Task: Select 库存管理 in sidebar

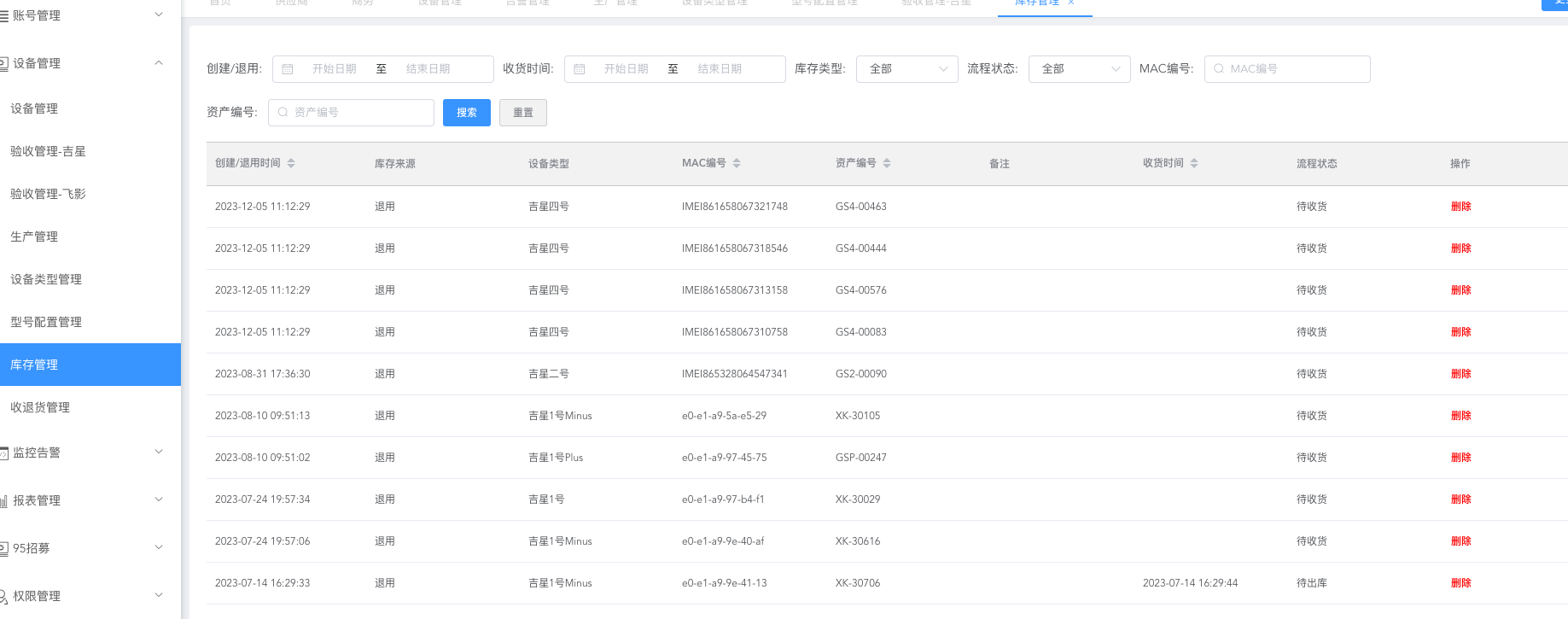Action: pyautogui.click(x=90, y=365)
